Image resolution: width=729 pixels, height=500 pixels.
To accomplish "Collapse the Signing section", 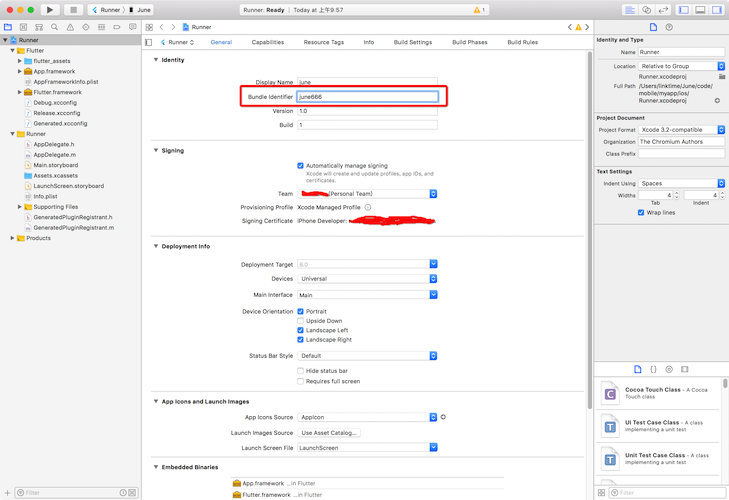I will coord(156,150).
